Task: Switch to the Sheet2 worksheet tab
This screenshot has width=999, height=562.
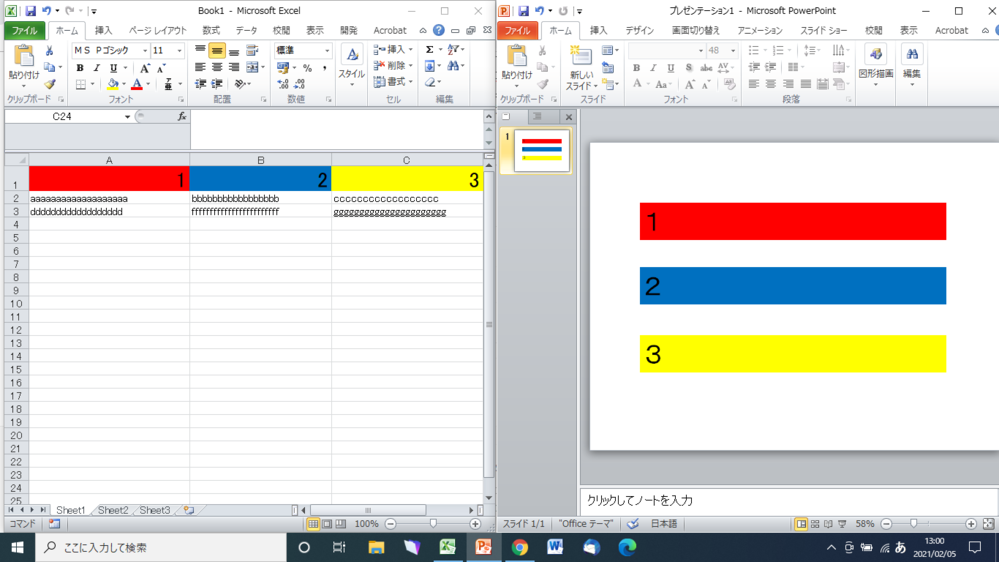Action: point(112,510)
